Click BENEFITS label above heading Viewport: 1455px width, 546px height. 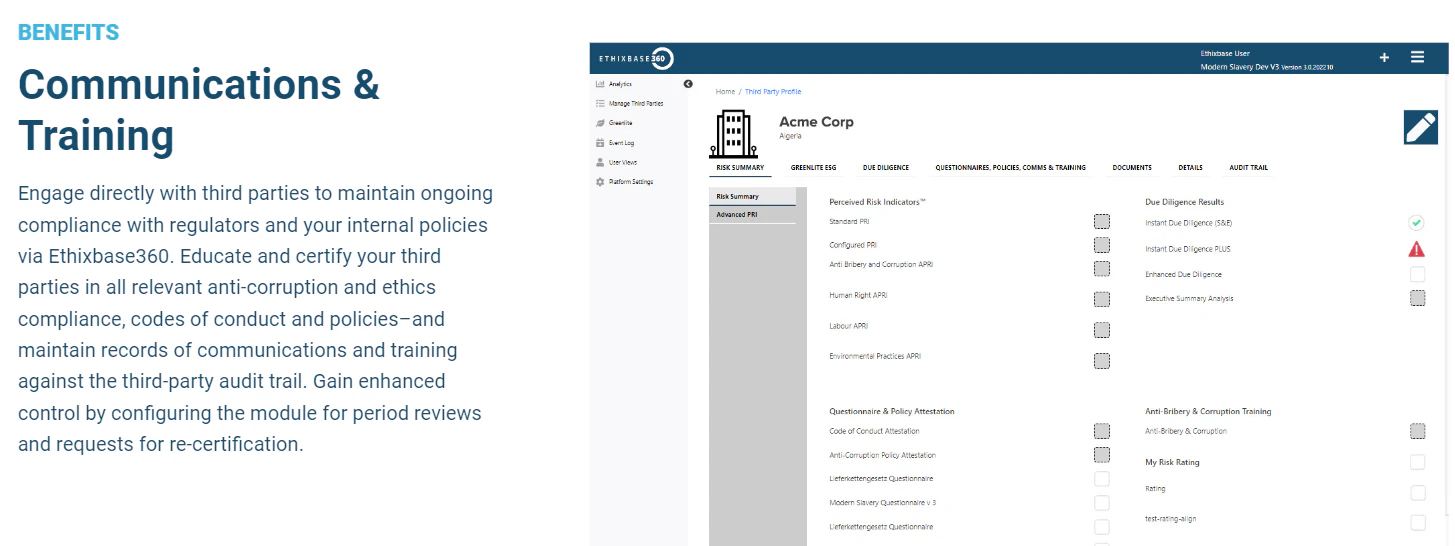click(69, 32)
